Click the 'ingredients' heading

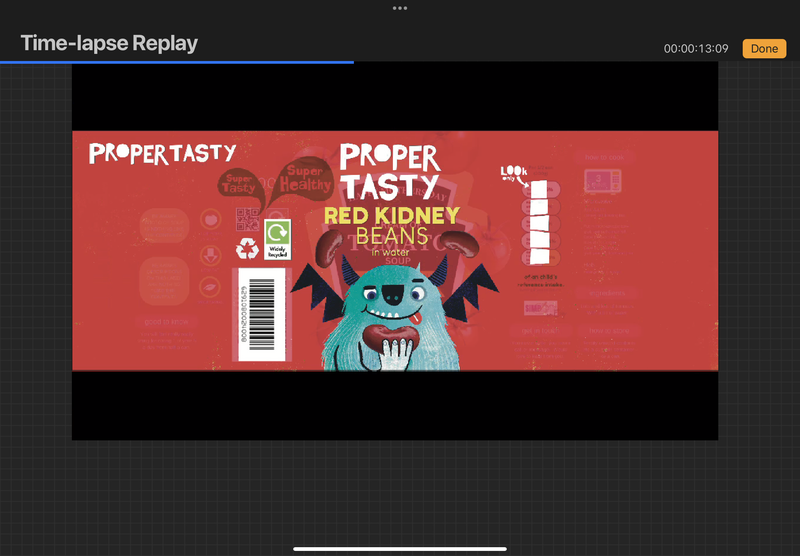click(x=608, y=293)
